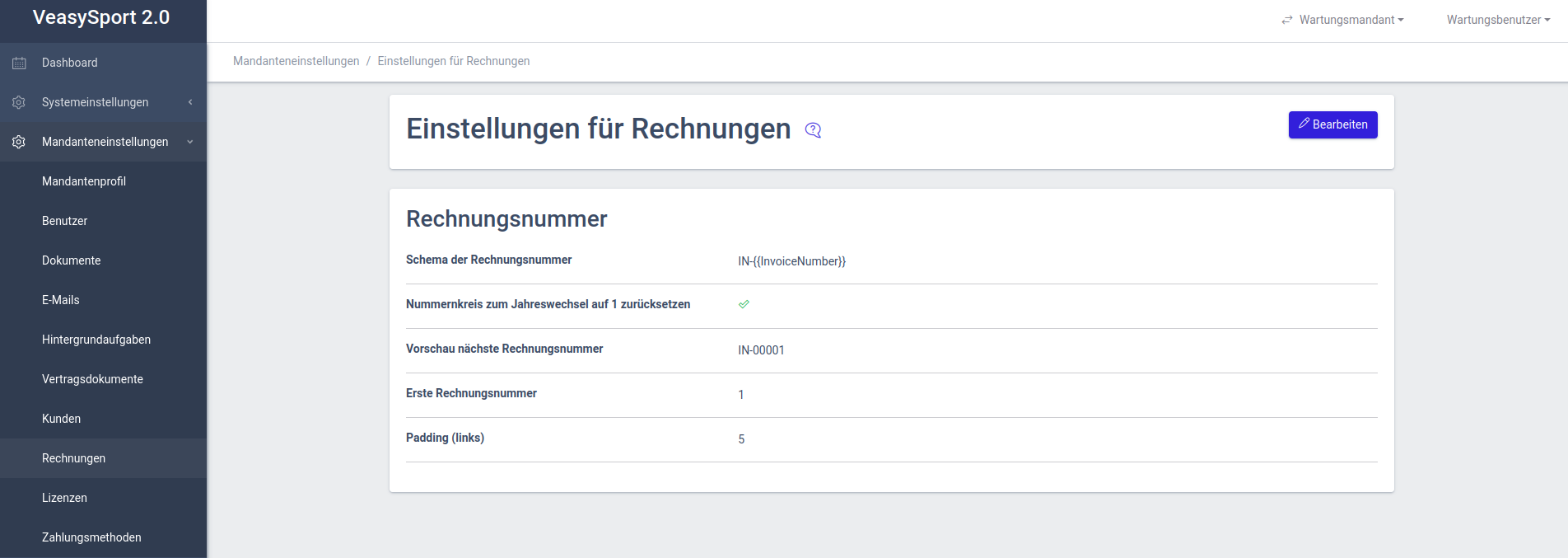The width and height of the screenshot is (1568, 558).
Task: Open the Wartungsmandant dropdown
Action: [x=1351, y=20]
